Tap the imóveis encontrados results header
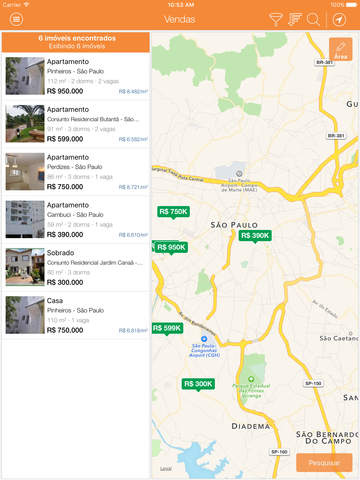360x480 pixels. point(76,42)
